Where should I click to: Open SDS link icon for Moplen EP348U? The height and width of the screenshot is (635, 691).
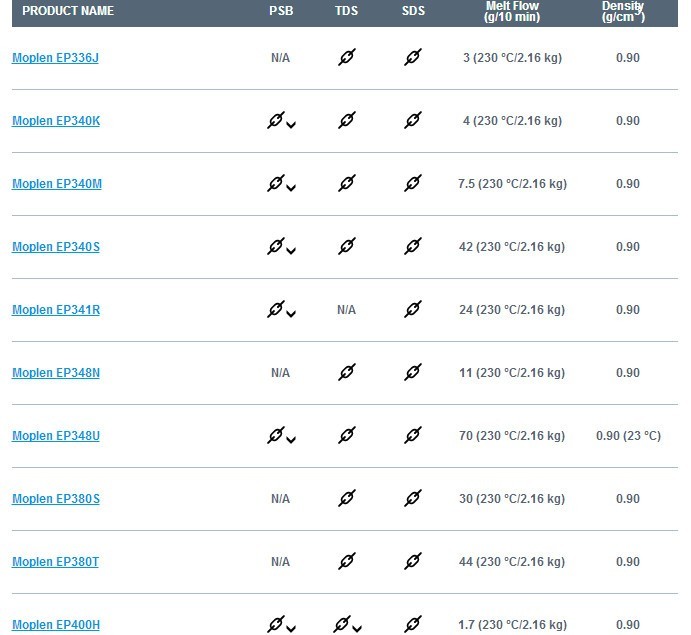click(413, 435)
